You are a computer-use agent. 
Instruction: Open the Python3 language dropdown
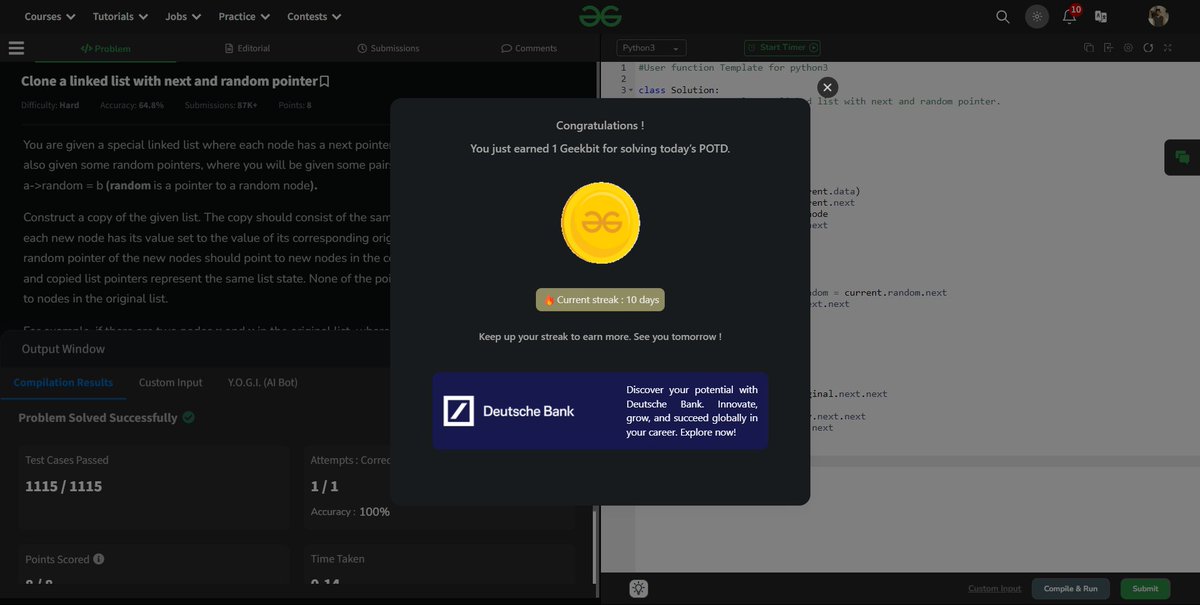651,48
